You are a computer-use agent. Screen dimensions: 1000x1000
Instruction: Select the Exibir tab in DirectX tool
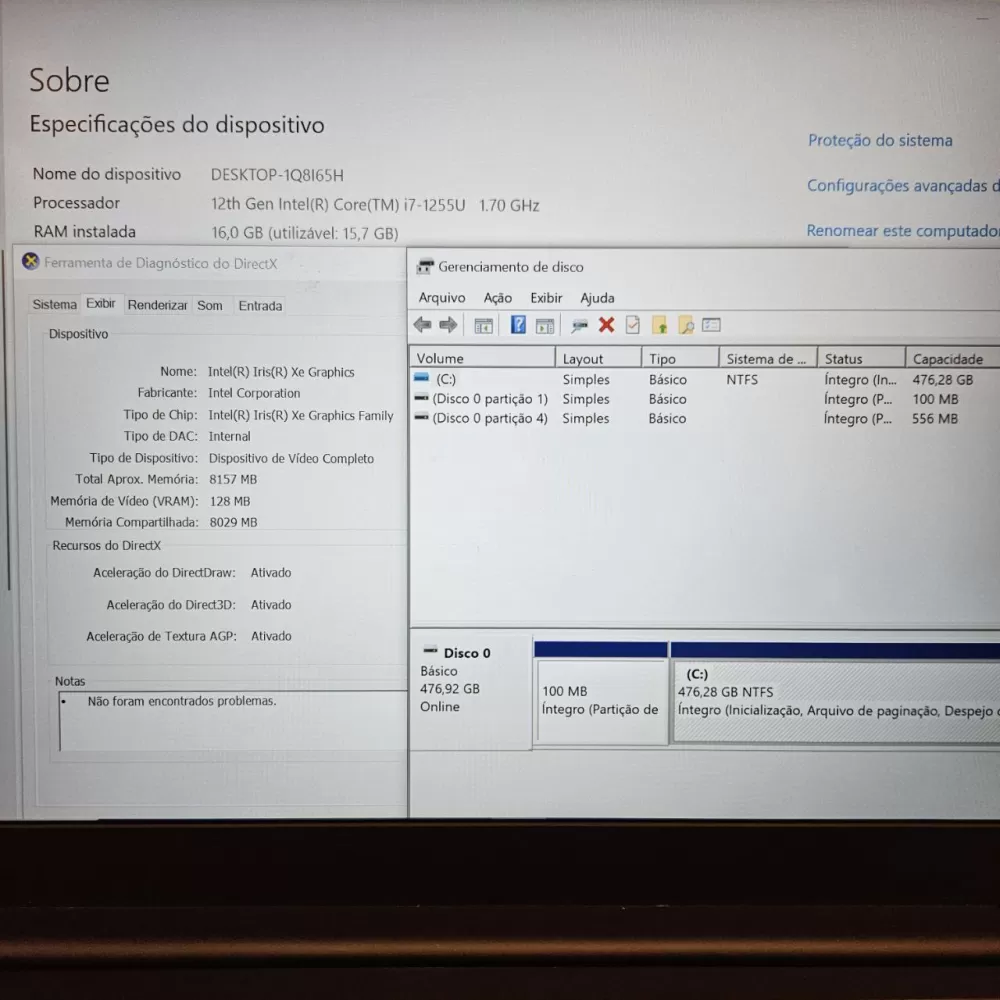click(x=101, y=303)
